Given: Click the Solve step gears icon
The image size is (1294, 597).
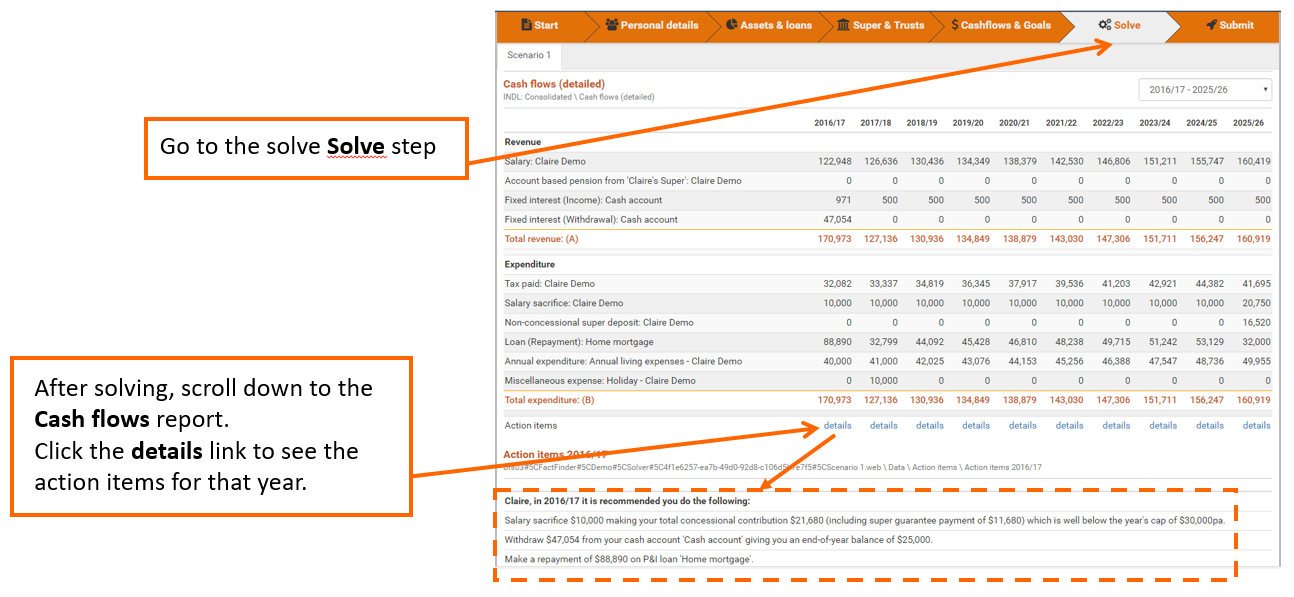Looking at the screenshot, I should tap(1104, 25).
